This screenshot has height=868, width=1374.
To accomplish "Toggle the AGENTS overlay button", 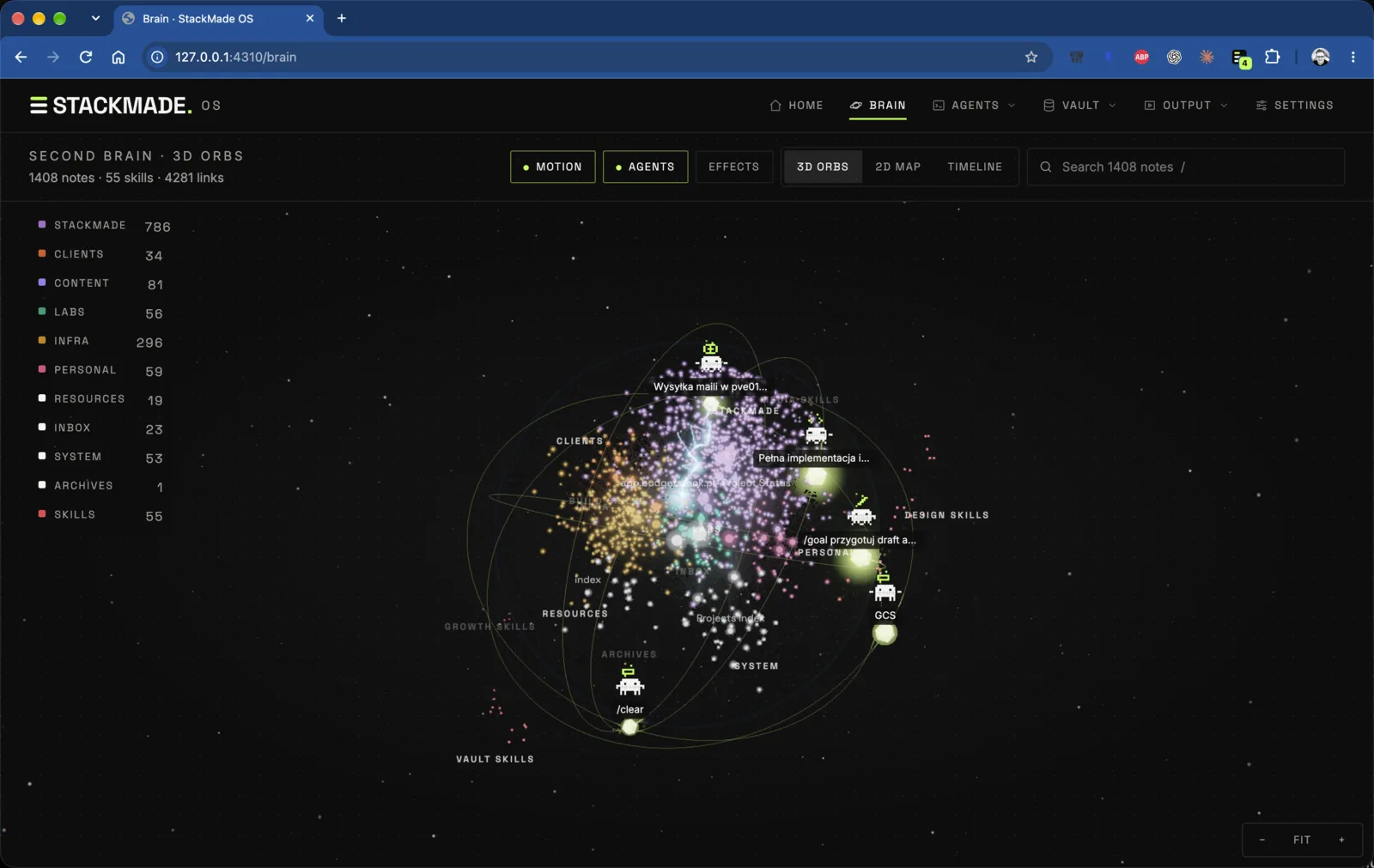I will [645, 167].
